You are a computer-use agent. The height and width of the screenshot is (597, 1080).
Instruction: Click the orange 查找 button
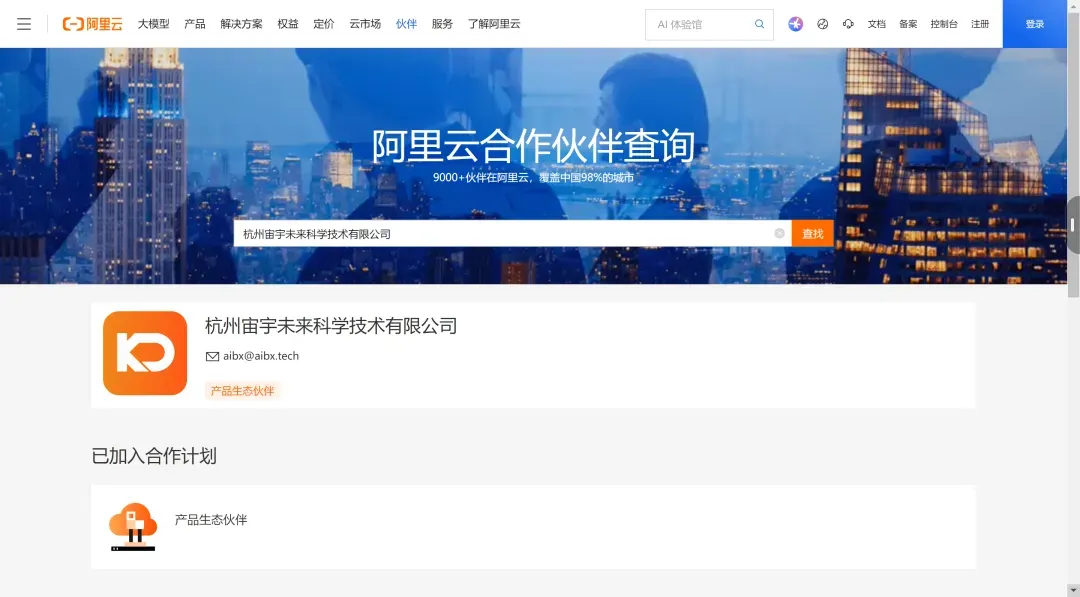[813, 233]
